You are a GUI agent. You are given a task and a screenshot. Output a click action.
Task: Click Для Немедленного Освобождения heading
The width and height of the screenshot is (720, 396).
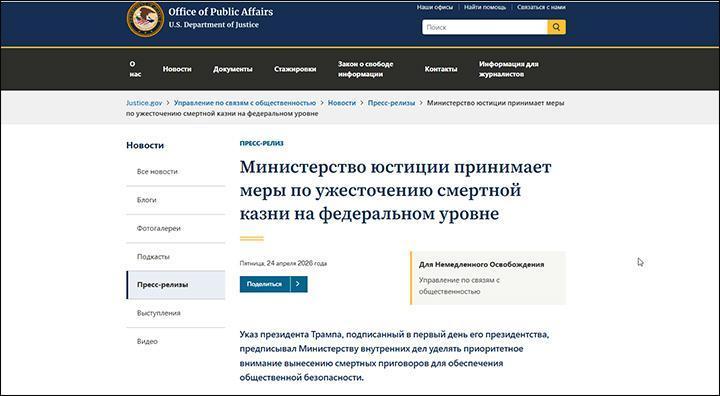tap(481, 265)
